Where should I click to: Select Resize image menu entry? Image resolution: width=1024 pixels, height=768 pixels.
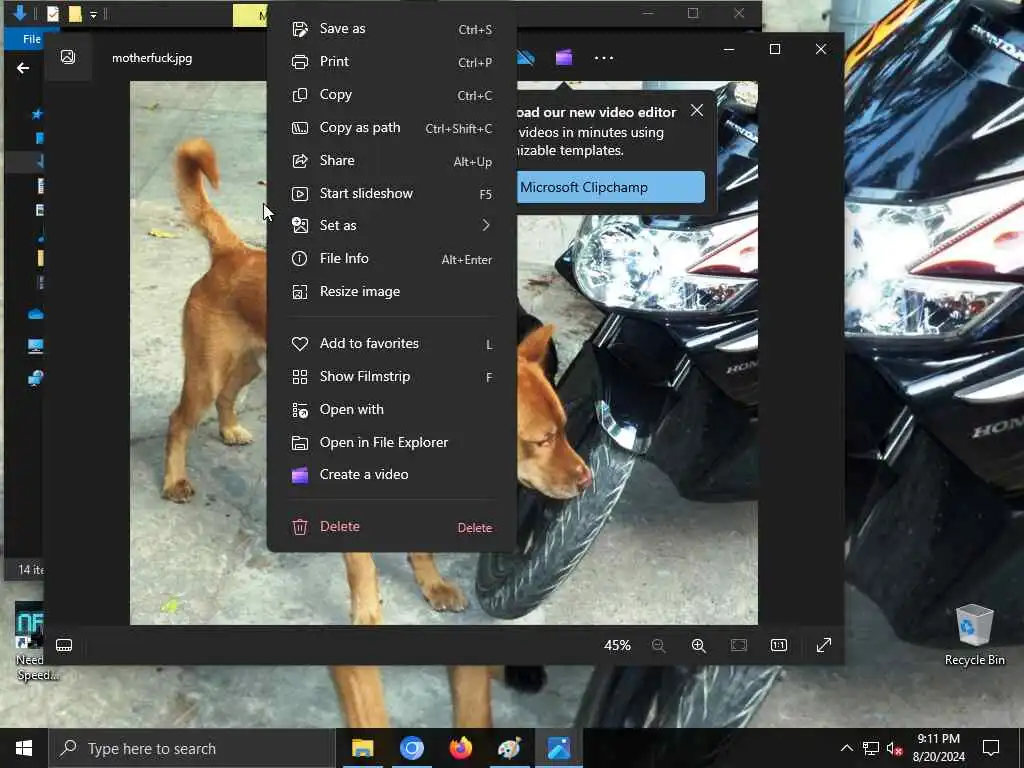392,292
